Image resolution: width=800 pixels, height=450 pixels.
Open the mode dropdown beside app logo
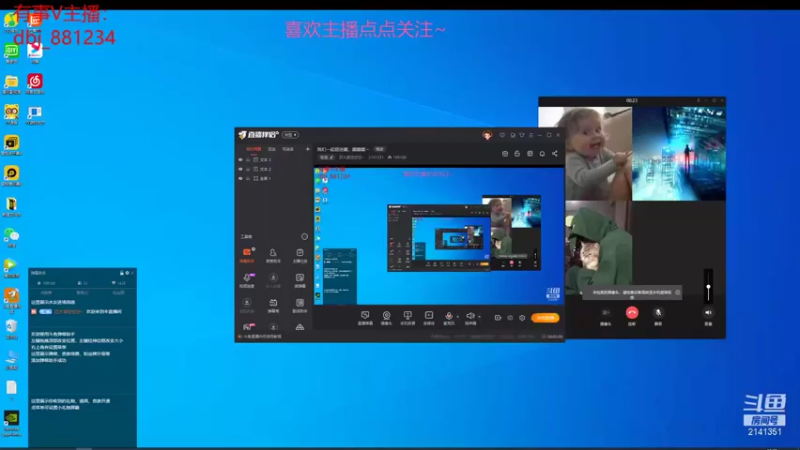(290, 135)
